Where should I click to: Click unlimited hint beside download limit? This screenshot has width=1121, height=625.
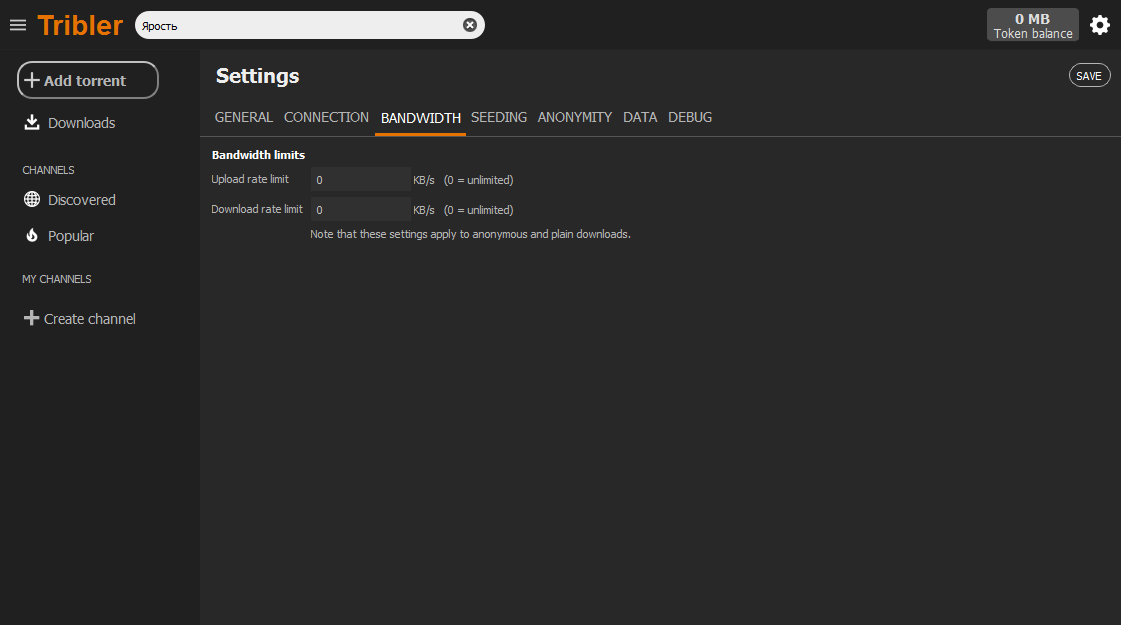click(478, 210)
